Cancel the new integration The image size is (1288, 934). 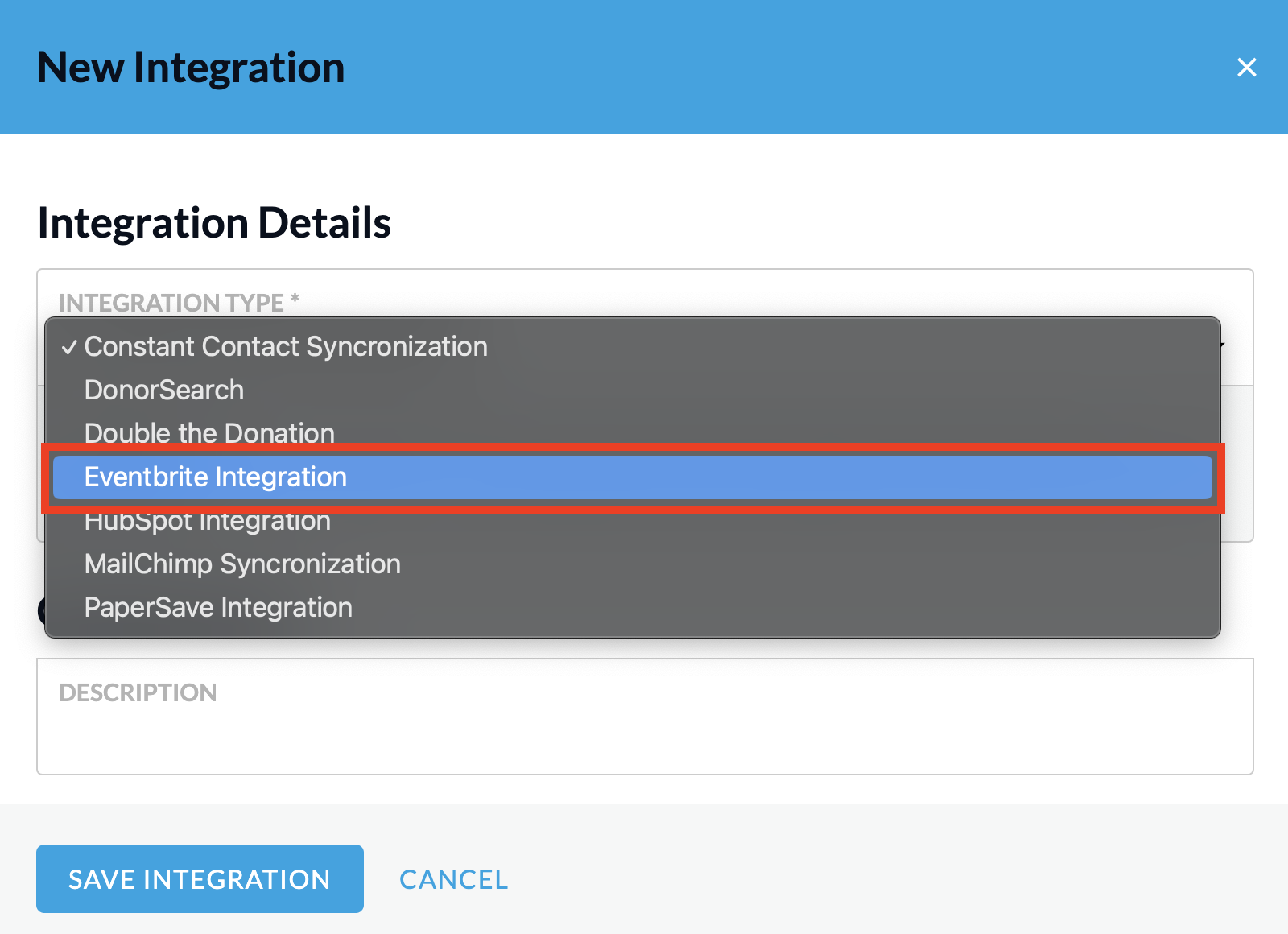[454, 879]
